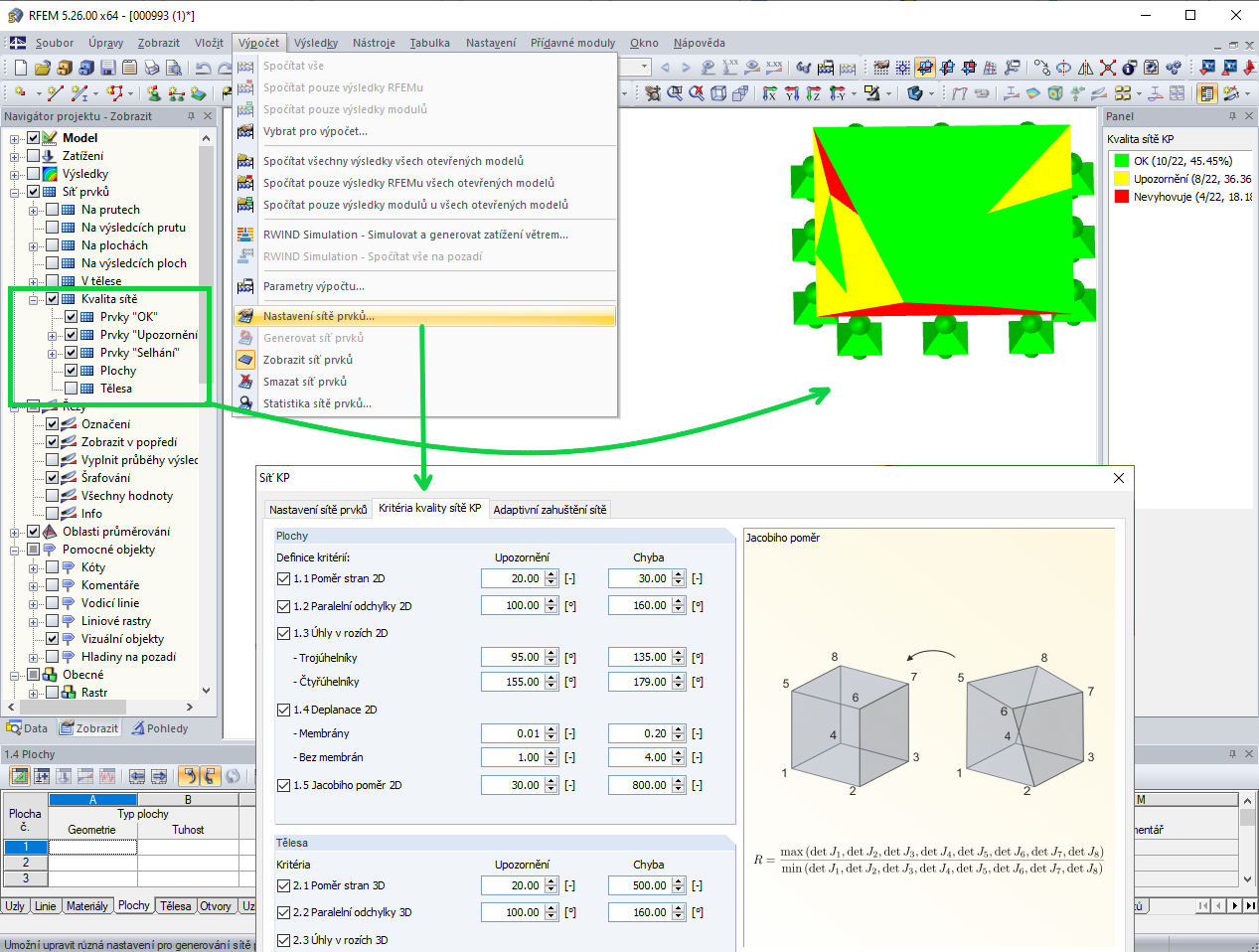The width and height of the screenshot is (1259, 952).
Task: Switch to Adaptivní zahuštění sítě tab
Action: 550,509
